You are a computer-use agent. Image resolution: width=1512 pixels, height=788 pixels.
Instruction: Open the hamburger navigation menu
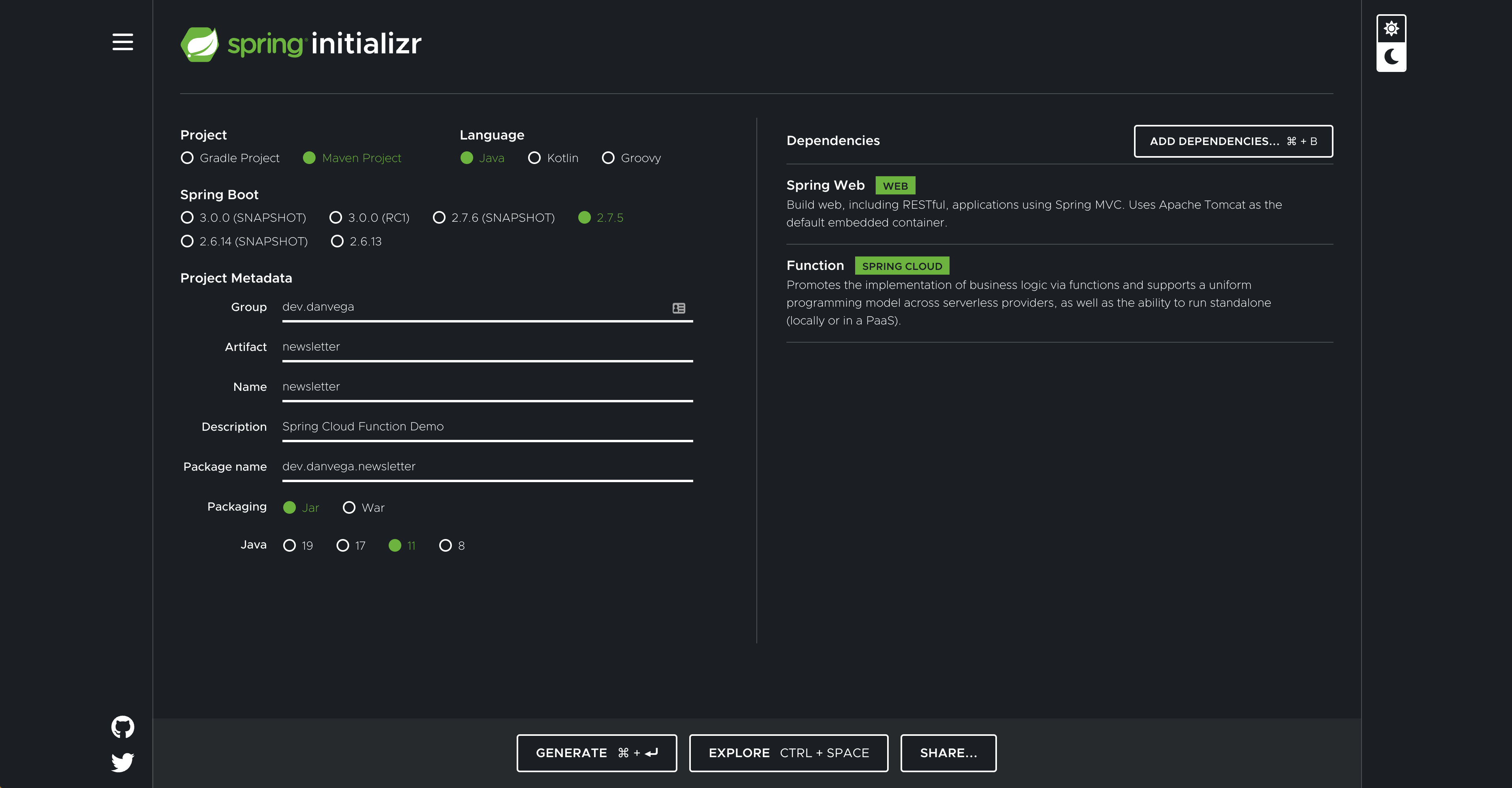tap(123, 41)
